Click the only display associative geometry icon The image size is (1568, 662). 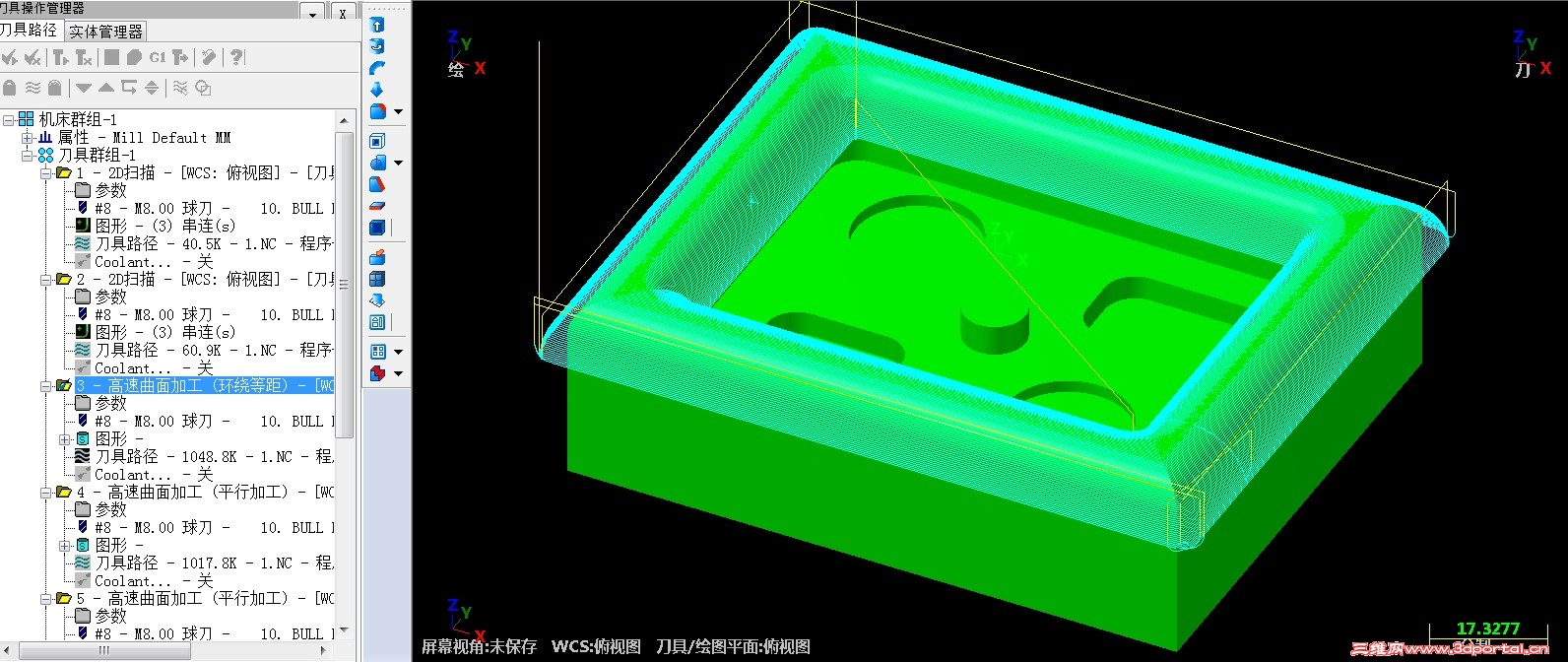203,88
